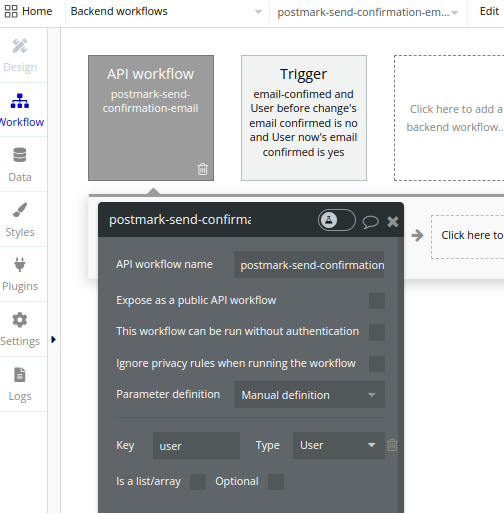
Task: Click the property panel vertical scrollbar
Action: tap(401, 375)
